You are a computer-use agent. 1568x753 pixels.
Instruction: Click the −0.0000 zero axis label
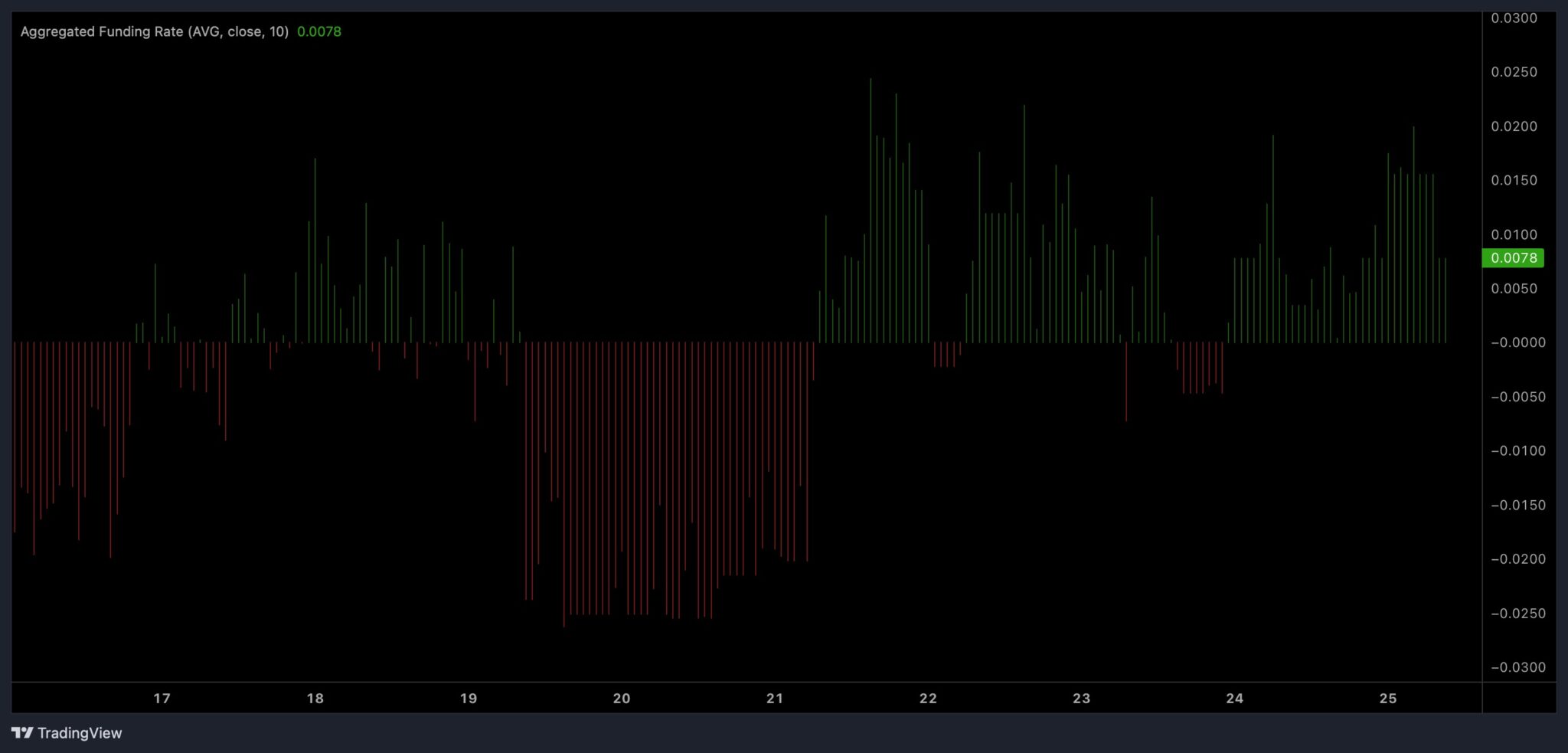click(1517, 342)
